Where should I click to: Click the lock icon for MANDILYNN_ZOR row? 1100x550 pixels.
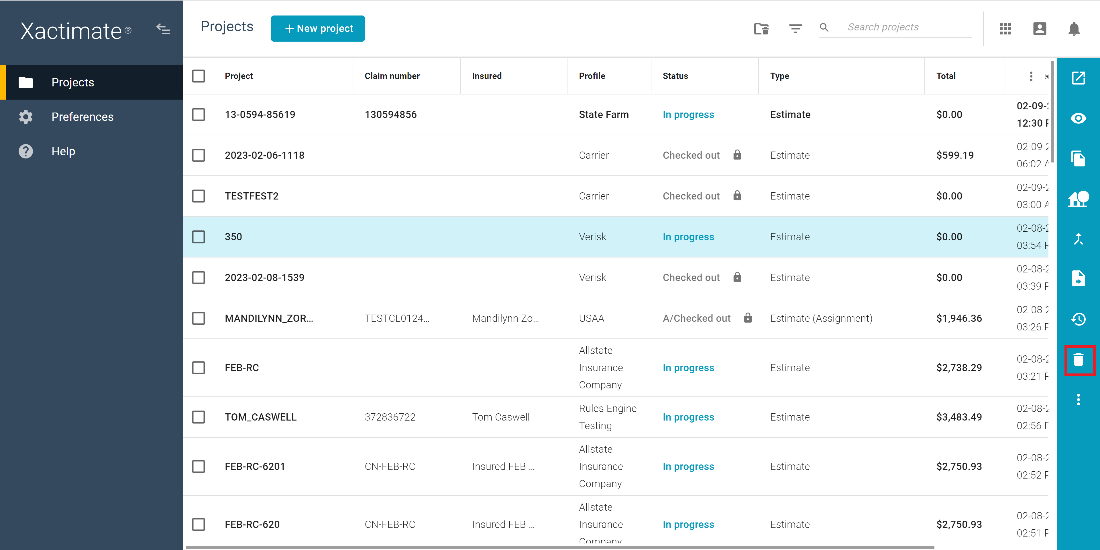748,318
